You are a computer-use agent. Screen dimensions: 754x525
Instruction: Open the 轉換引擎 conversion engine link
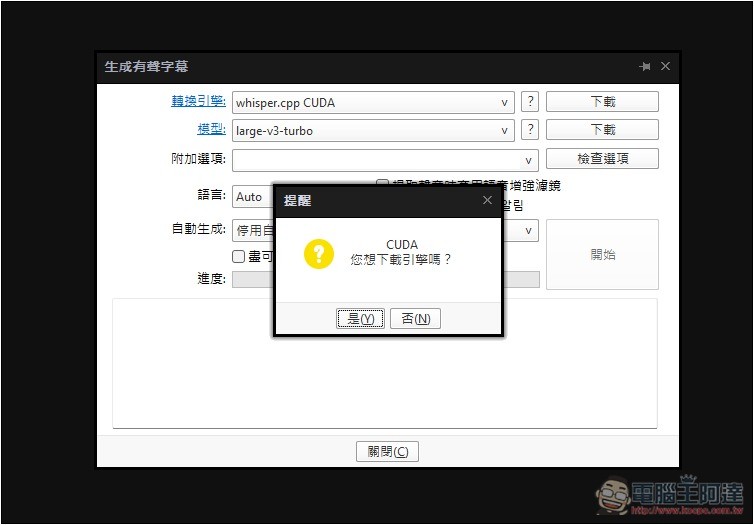pyautogui.click(x=198, y=101)
